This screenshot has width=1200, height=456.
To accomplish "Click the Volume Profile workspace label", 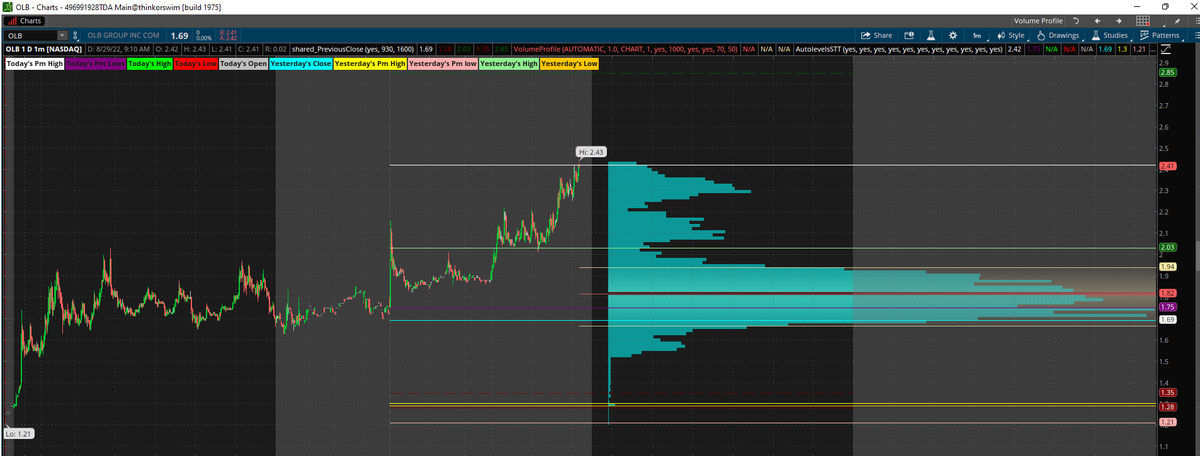I will point(1039,21).
